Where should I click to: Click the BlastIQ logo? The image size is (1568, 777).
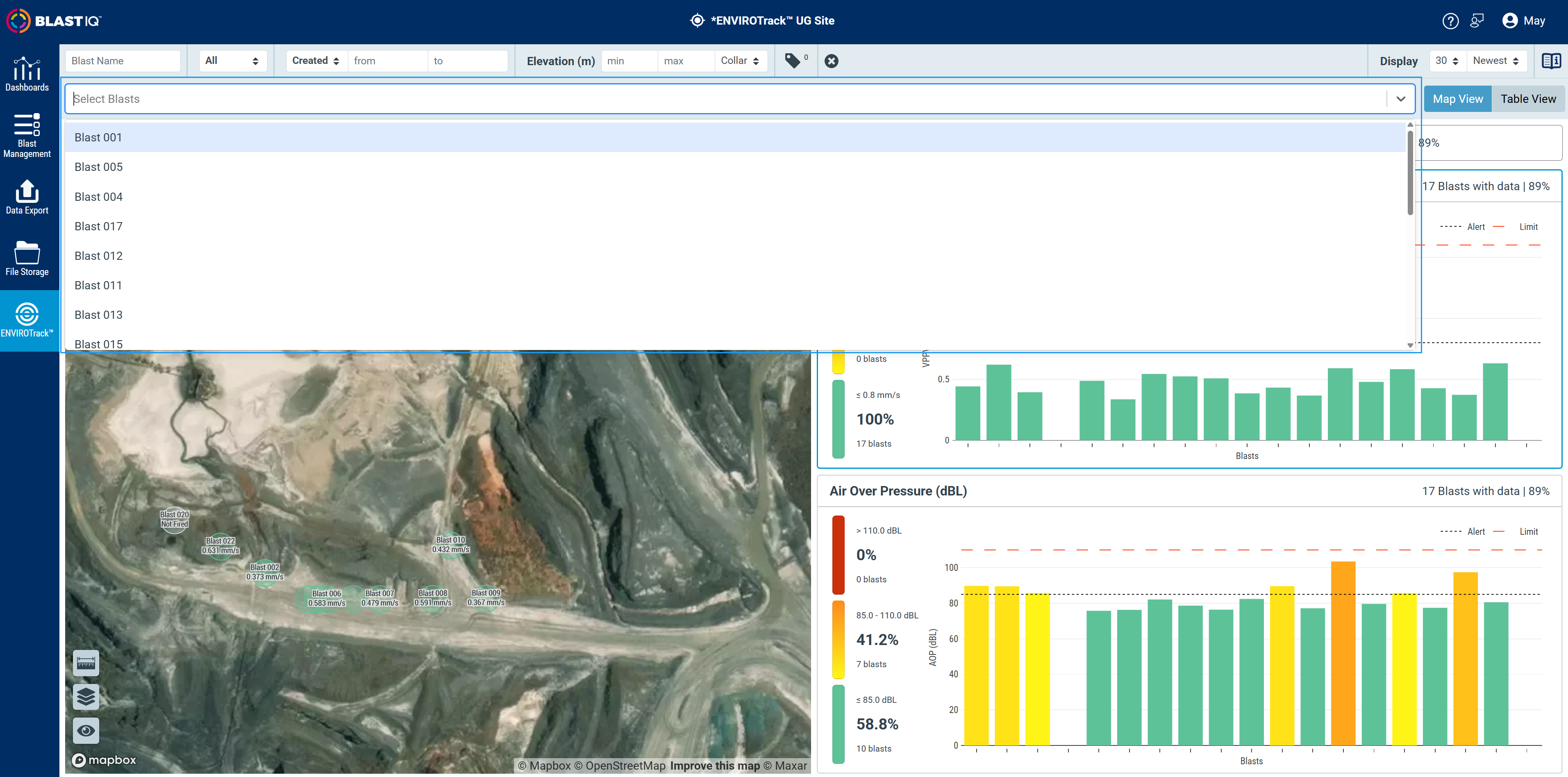[x=54, y=20]
